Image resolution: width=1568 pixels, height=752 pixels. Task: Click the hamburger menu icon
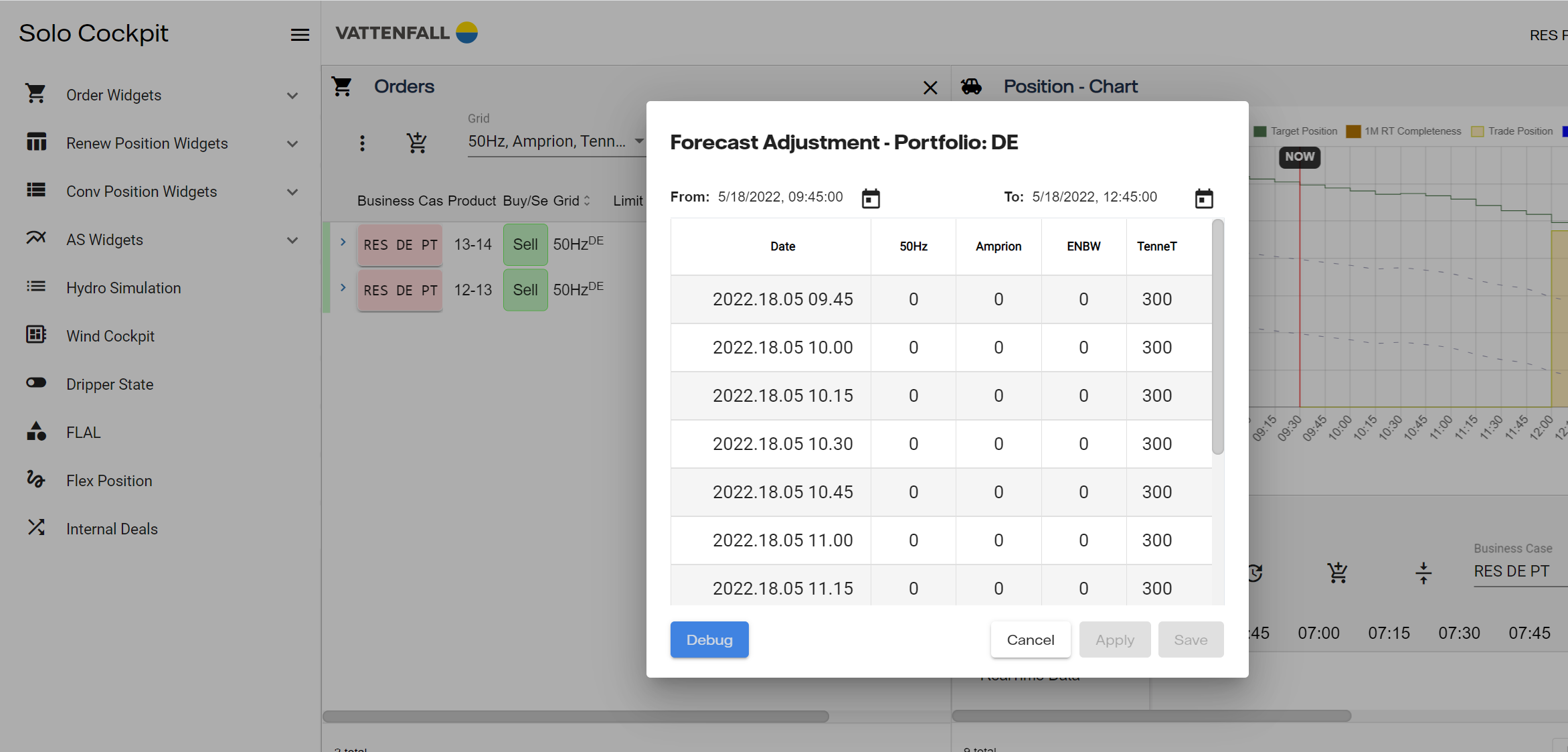click(x=300, y=35)
